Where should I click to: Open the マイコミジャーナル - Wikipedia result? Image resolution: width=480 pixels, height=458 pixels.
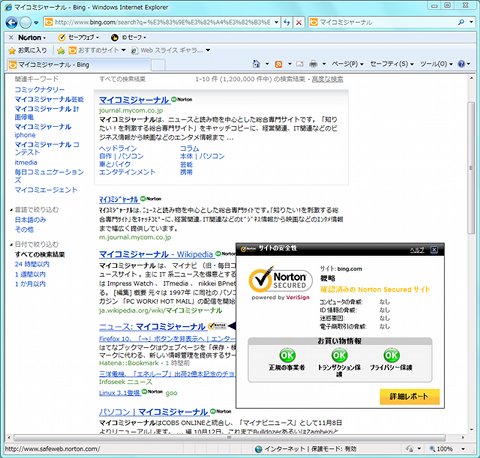tap(156, 254)
